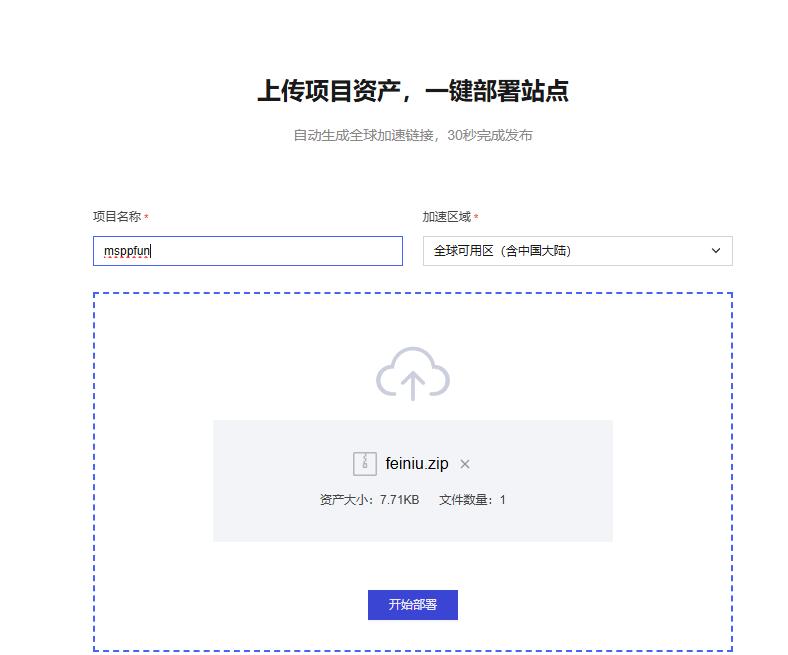Click the 资产大小：7.71KB text

369,499
